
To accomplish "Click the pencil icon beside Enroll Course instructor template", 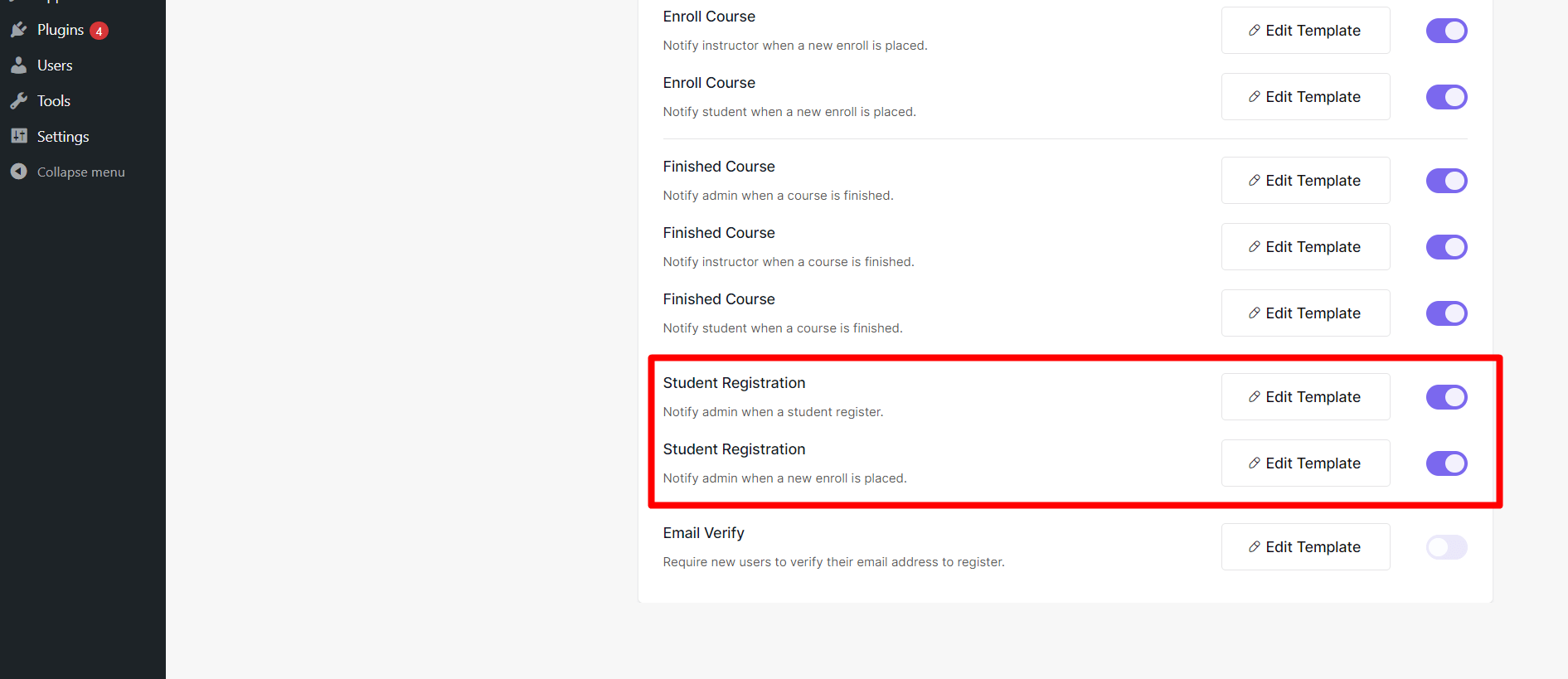I will (x=1253, y=30).
